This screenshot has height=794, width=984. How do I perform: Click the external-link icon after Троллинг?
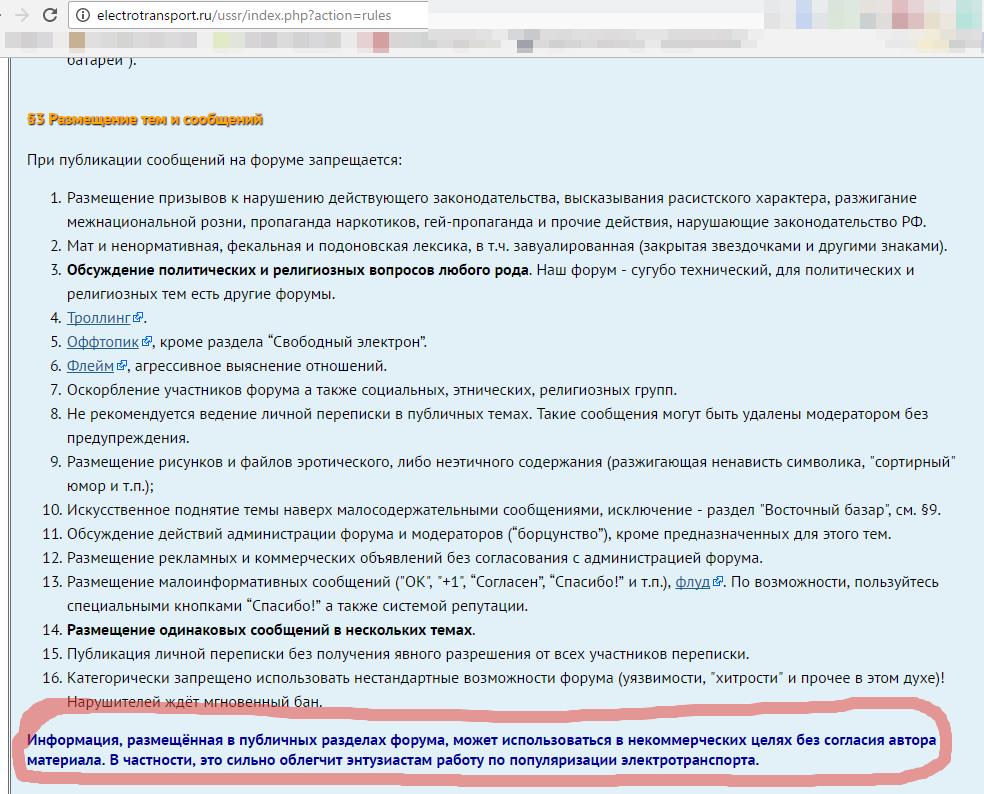tap(139, 318)
